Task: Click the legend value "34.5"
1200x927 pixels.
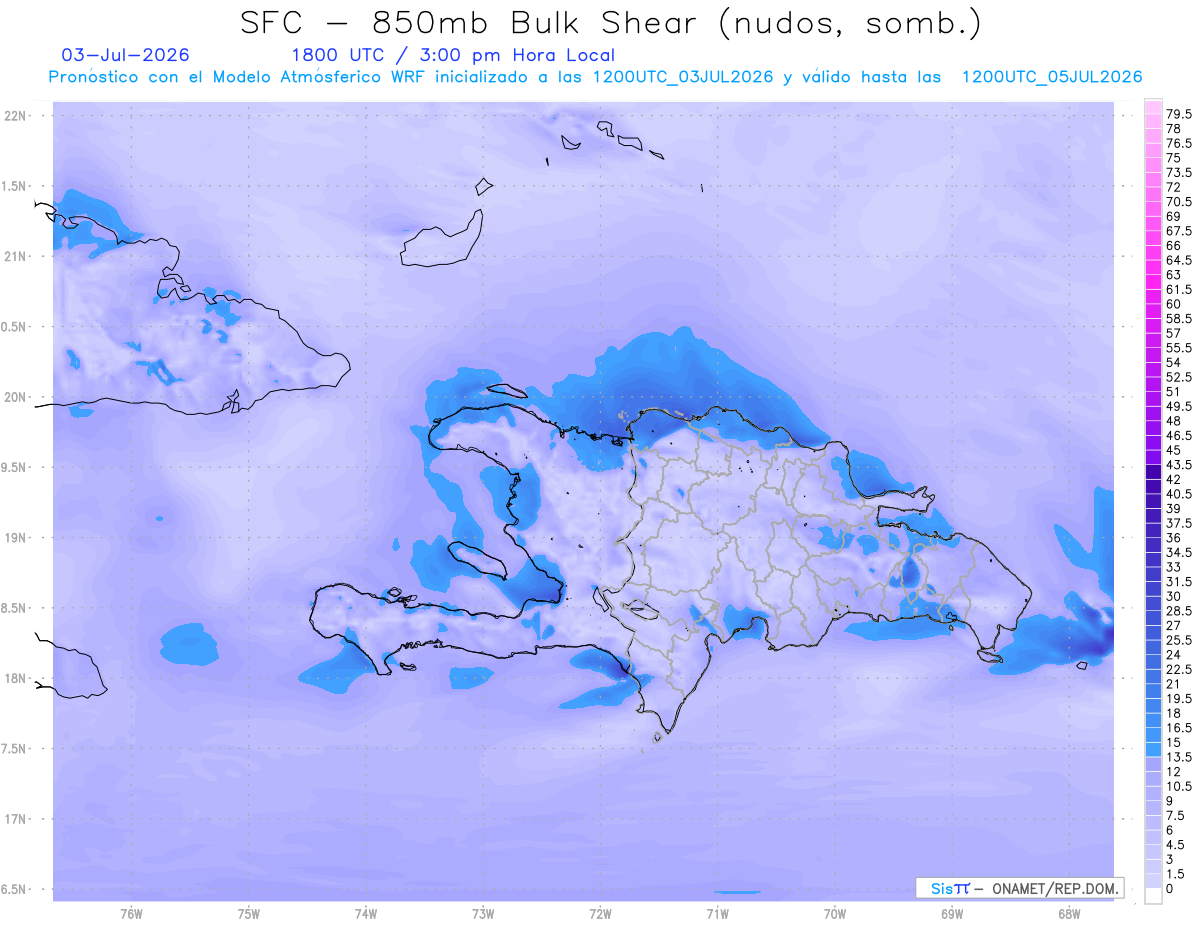Action: click(x=1179, y=553)
